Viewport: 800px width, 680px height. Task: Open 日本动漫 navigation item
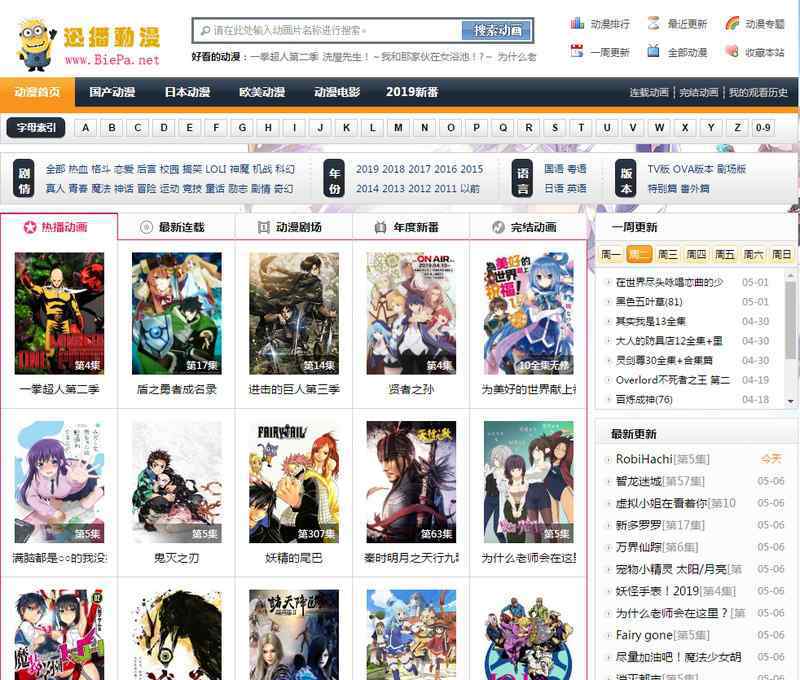[x=187, y=92]
